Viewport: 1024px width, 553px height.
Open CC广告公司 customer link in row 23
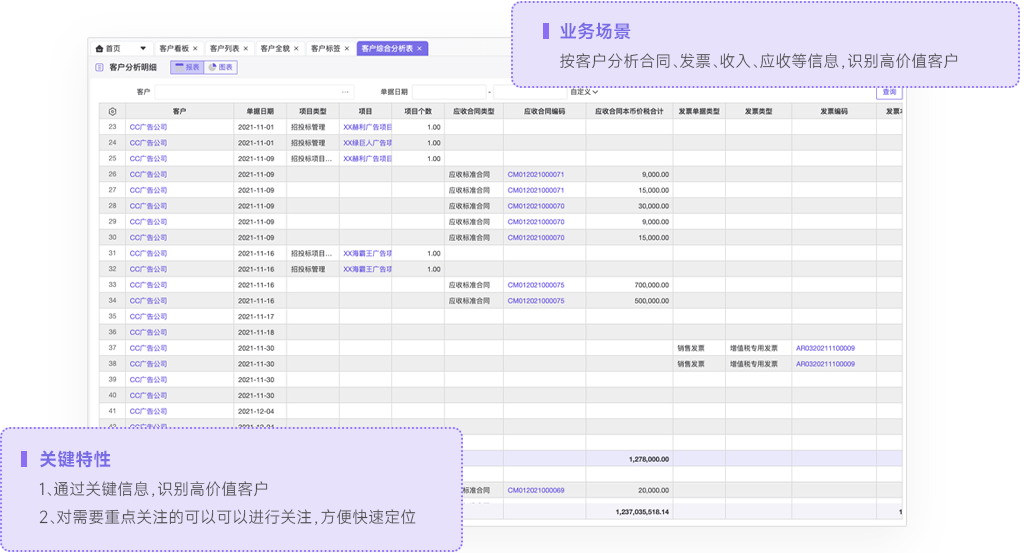[x=148, y=127]
